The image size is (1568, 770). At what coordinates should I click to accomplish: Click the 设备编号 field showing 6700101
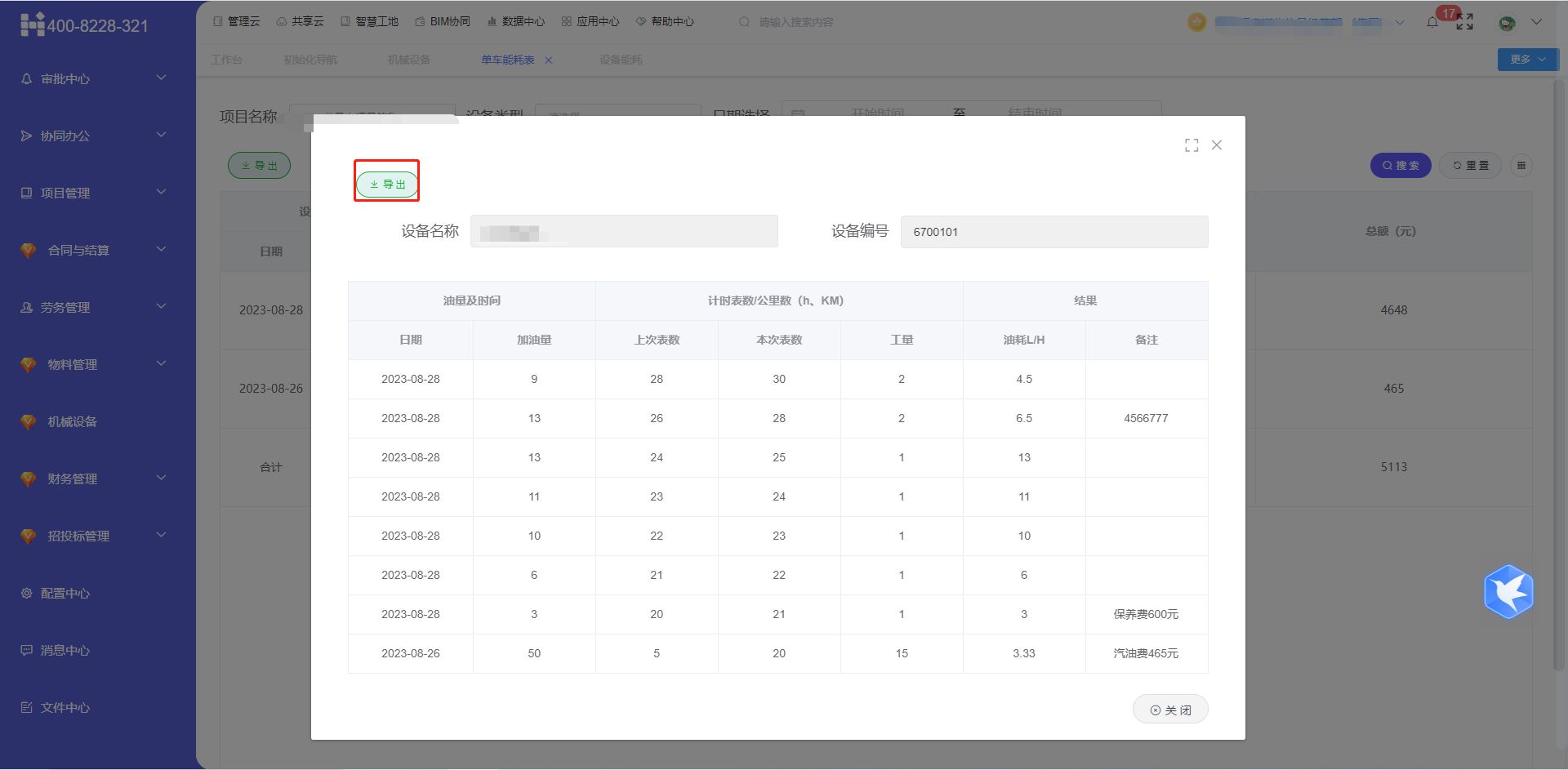1054,232
